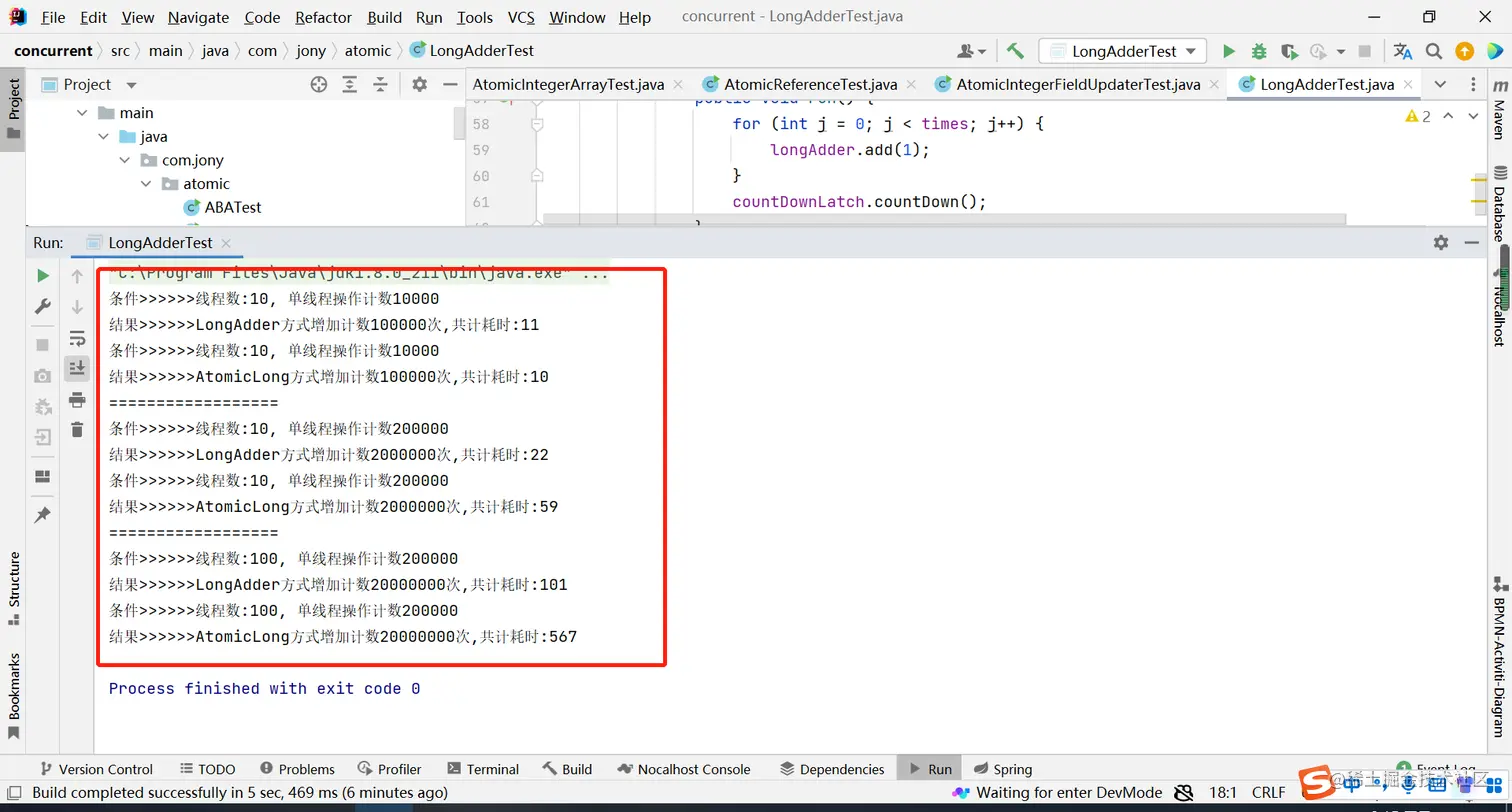
Task: Open the LongAdderTest run configuration dropdown
Action: click(x=1123, y=51)
